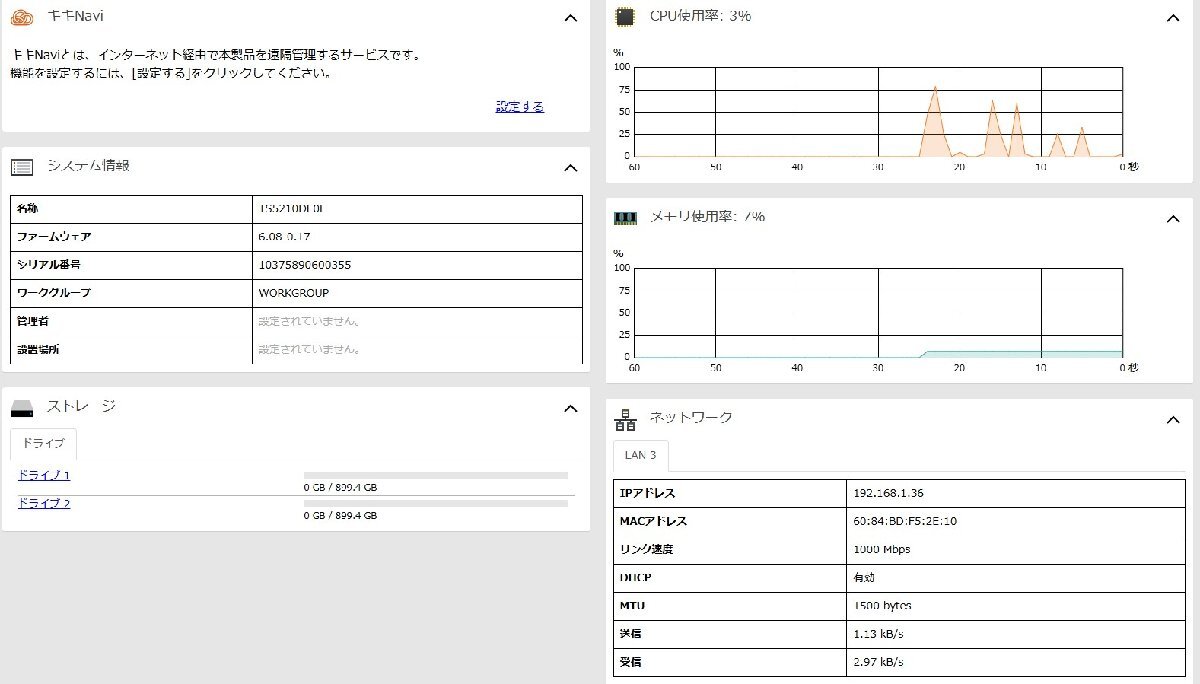Click the ストレージ drive icon
Image resolution: width=1200 pixels, height=684 pixels.
(25, 406)
